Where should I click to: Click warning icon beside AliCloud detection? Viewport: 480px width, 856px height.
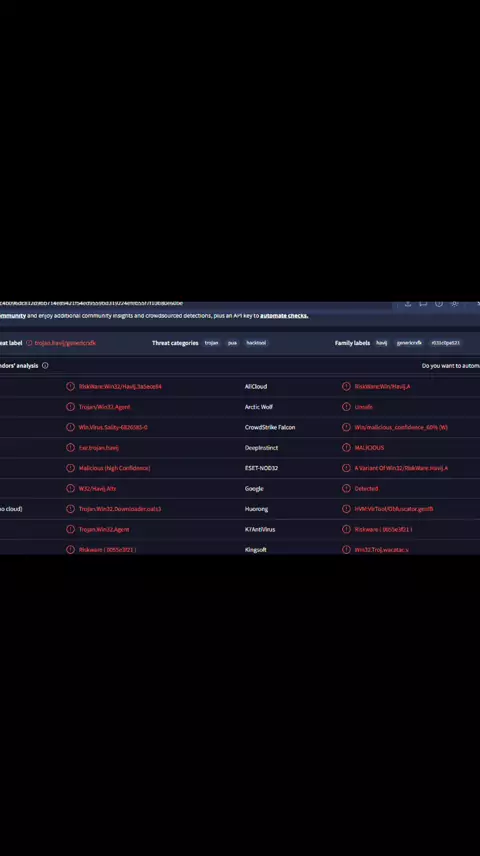[x=346, y=387]
